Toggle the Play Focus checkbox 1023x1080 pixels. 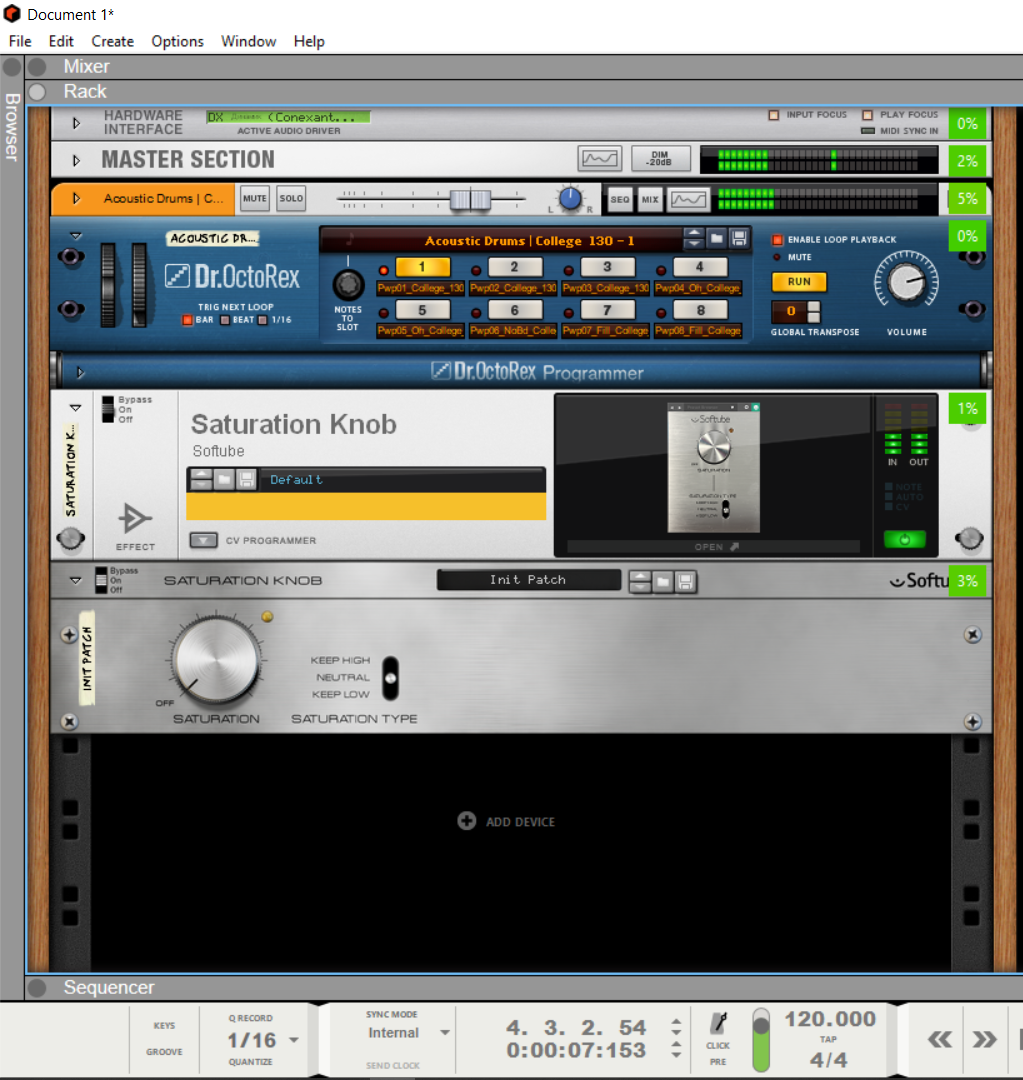pos(867,115)
